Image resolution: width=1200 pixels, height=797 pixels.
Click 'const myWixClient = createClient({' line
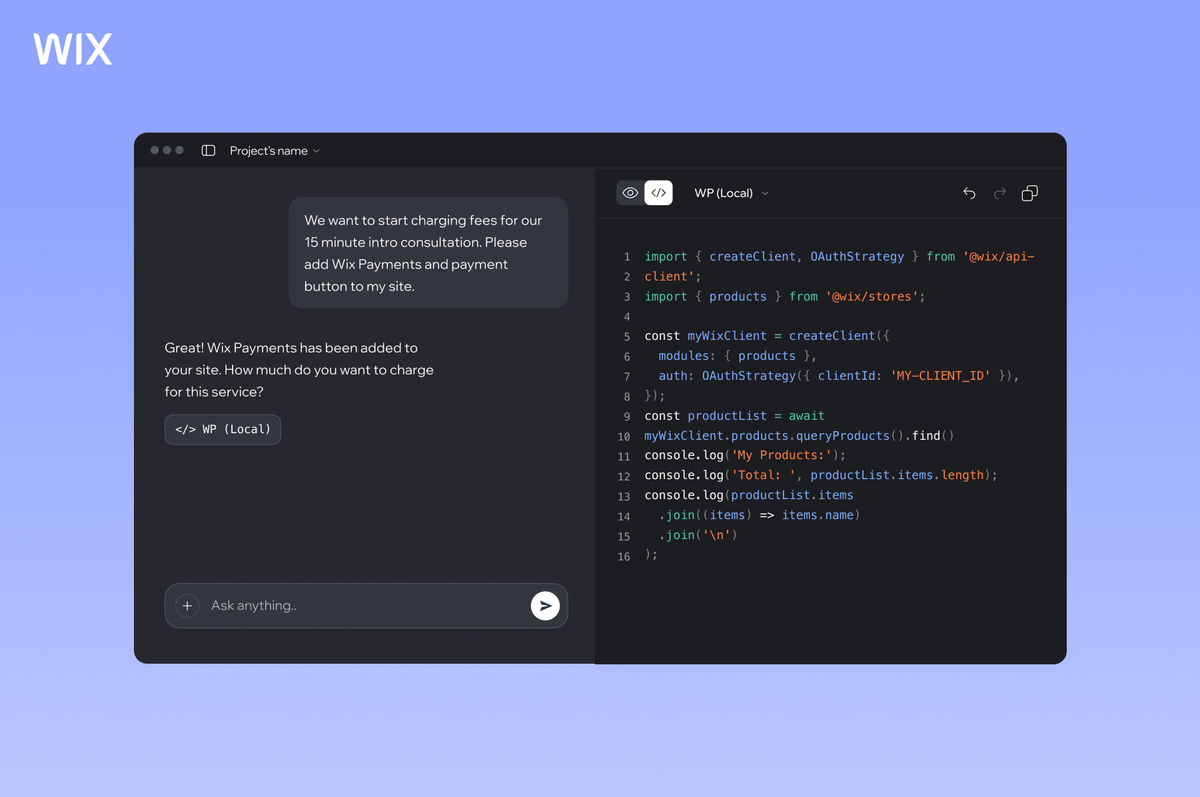pyautogui.click(x=767, y=336)
